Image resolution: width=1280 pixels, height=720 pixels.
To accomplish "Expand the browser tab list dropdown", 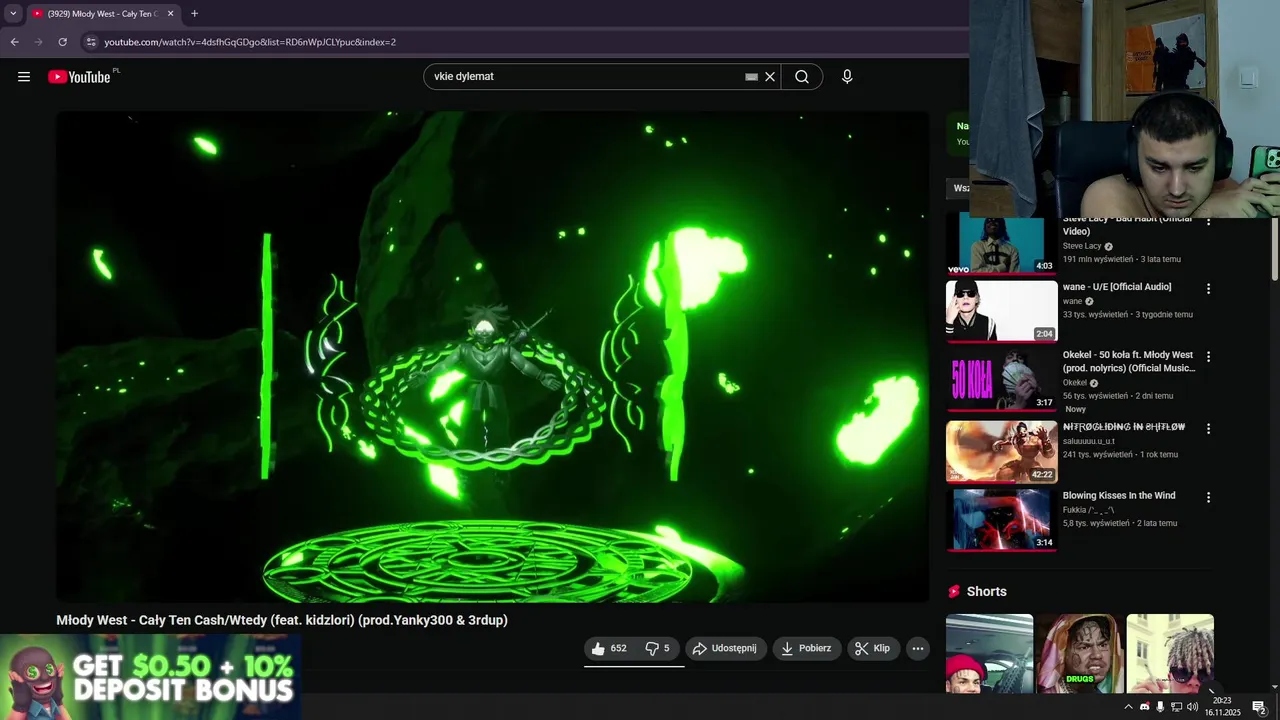I will [x=13, y=14].
